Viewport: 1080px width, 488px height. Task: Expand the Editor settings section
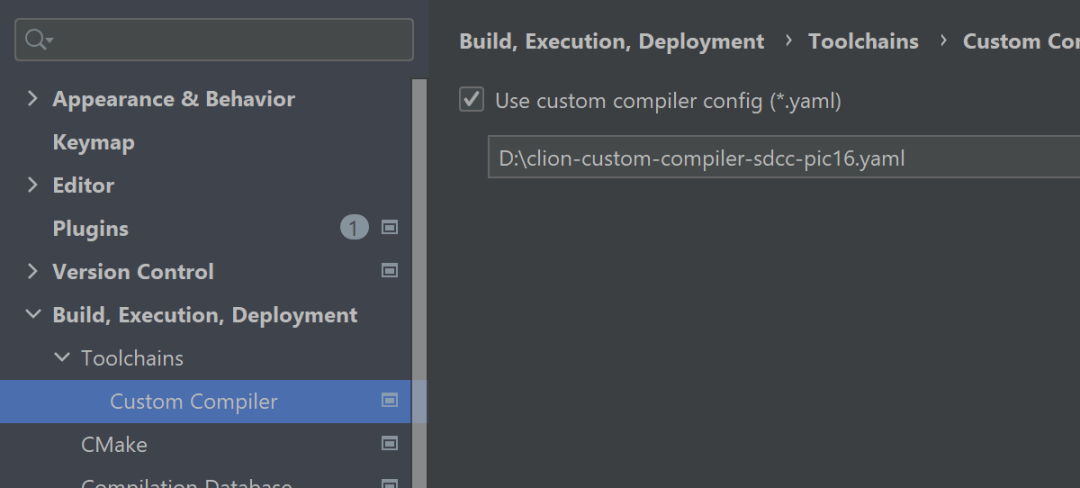[x=32, y=184]
